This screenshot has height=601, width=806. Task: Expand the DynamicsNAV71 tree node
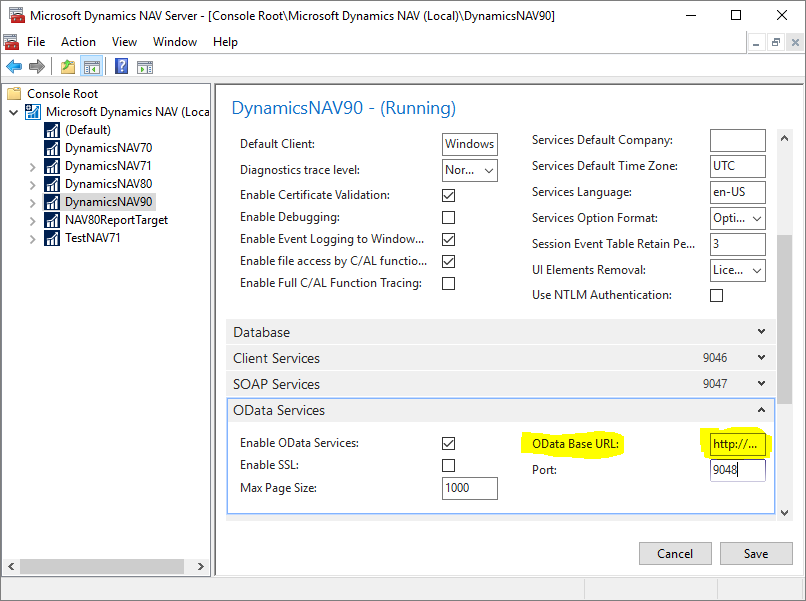pos(32,167)
